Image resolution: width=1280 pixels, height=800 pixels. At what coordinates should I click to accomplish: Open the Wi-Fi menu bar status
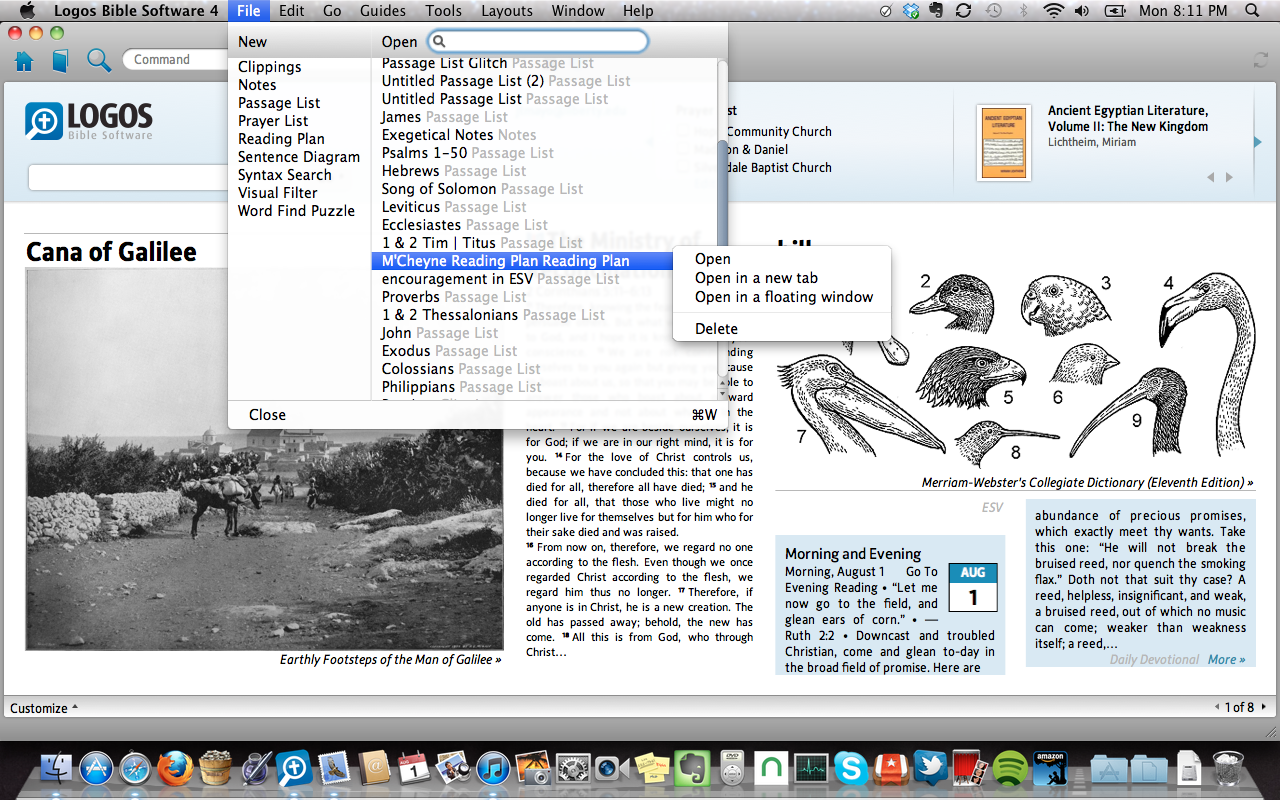[x=1053, y=11]
